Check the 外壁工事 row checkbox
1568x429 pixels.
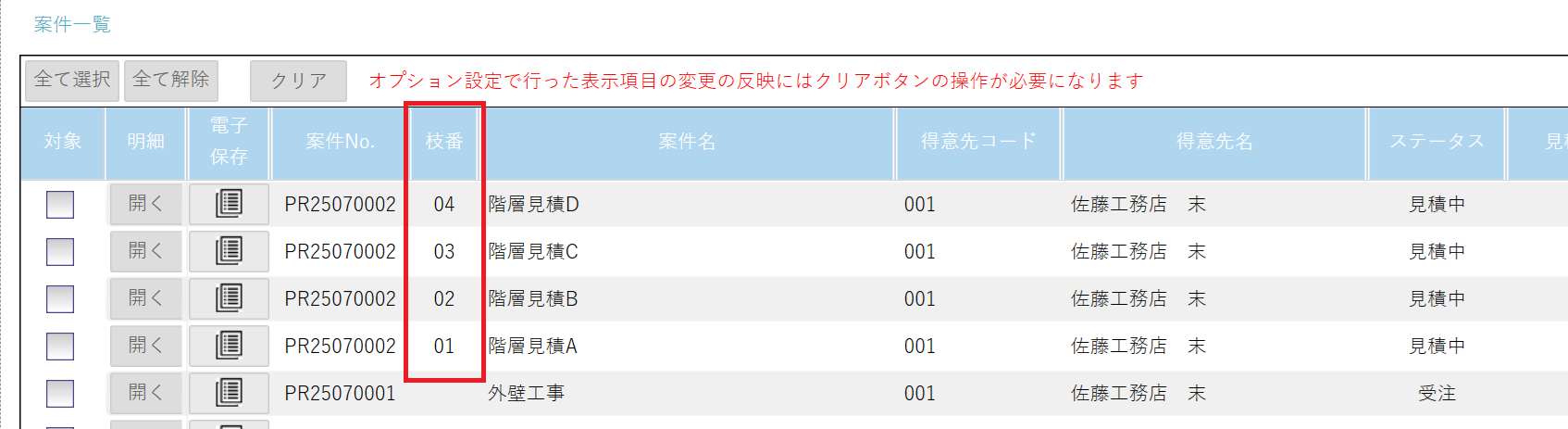[60, 394]
